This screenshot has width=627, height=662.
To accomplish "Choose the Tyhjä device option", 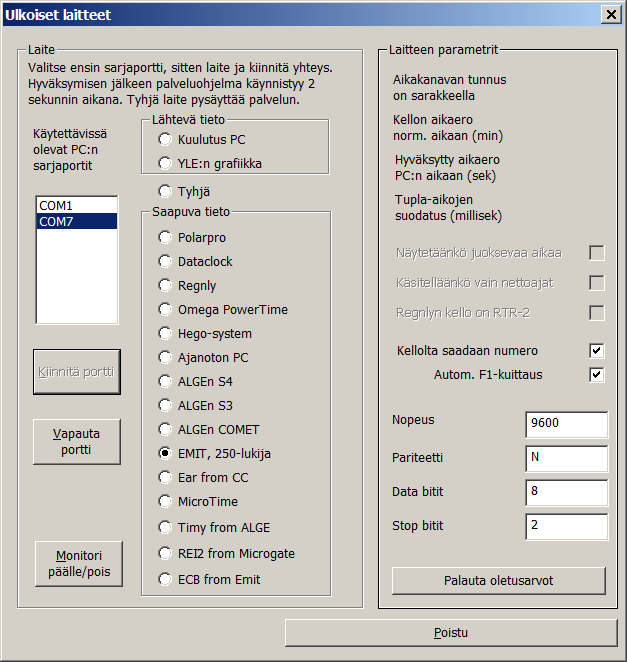I will pyautogui.click(x=165, y=191).
